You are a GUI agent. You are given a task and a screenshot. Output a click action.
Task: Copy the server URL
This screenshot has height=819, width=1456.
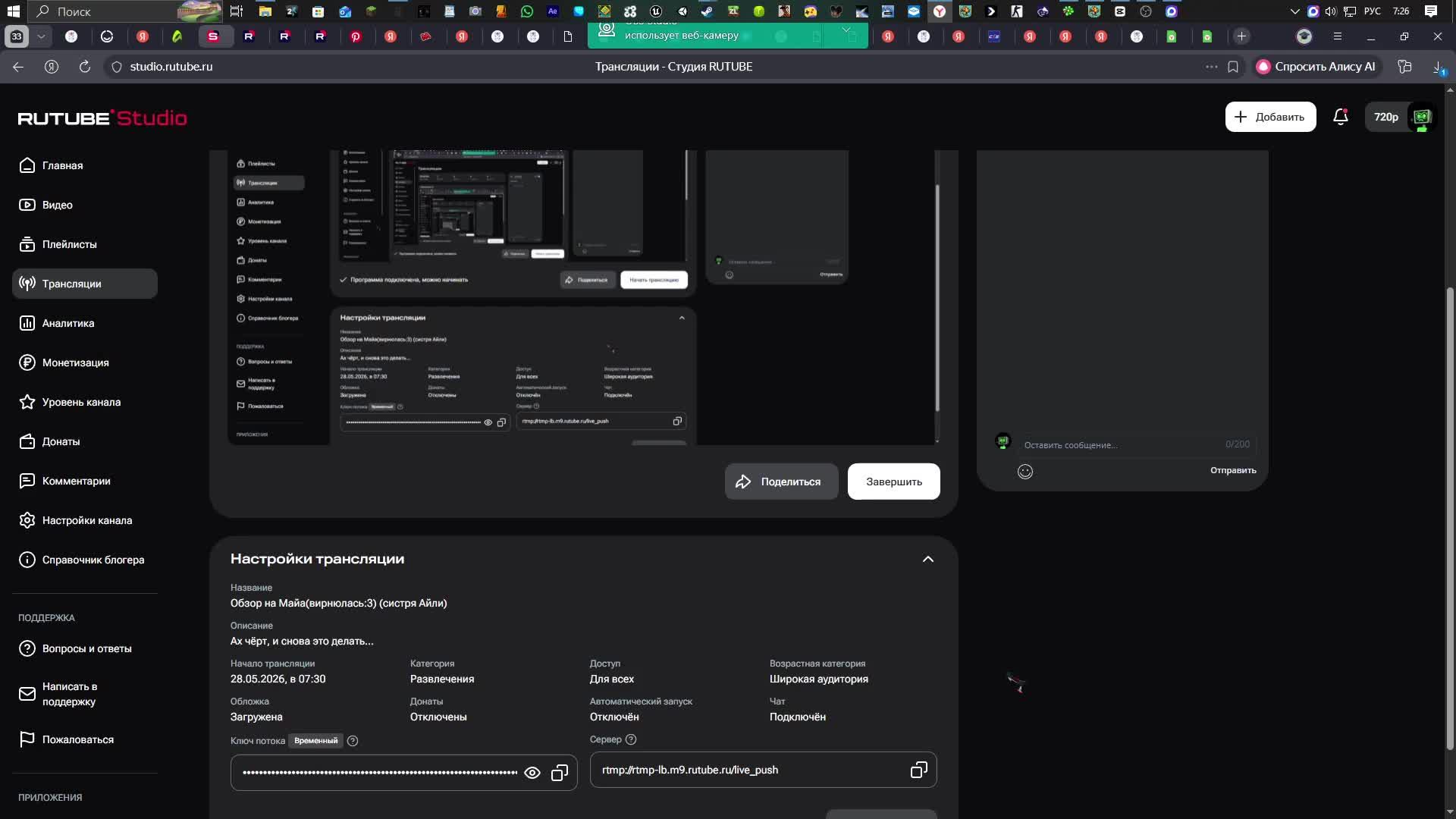click(918, 770)
